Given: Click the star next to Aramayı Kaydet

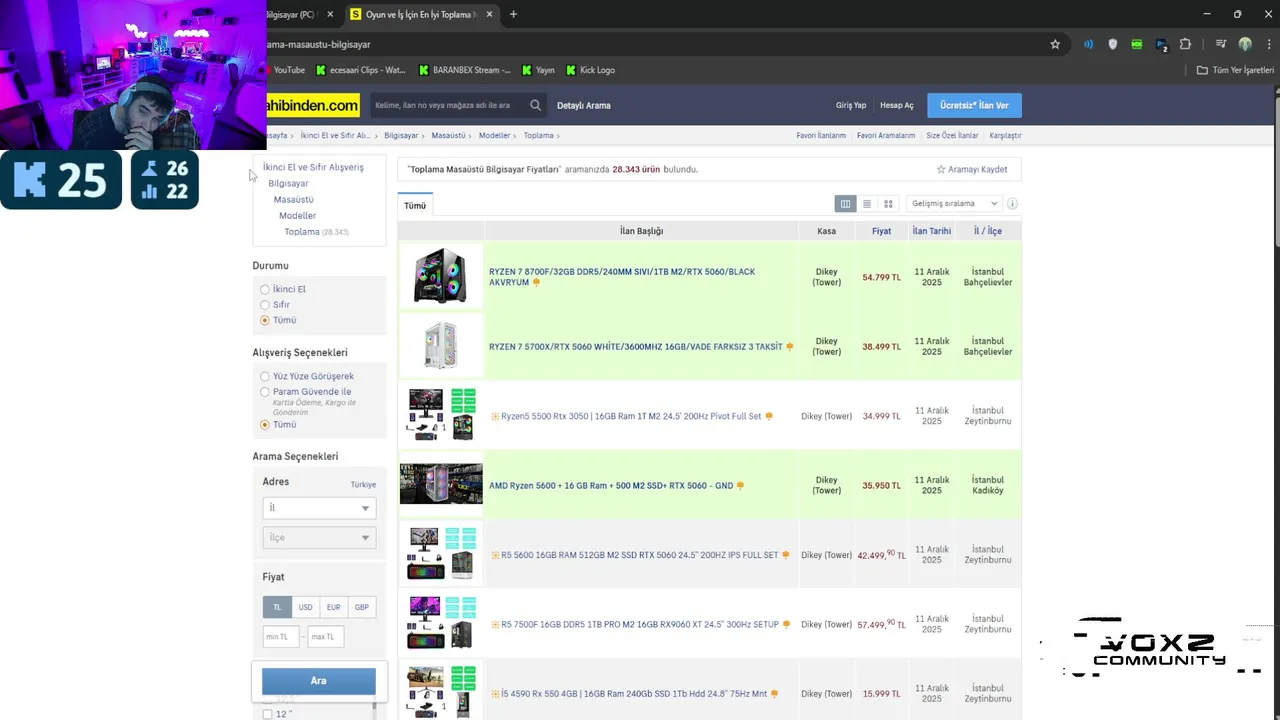Looking at the screenshot, I should click(x=941, y=169).
